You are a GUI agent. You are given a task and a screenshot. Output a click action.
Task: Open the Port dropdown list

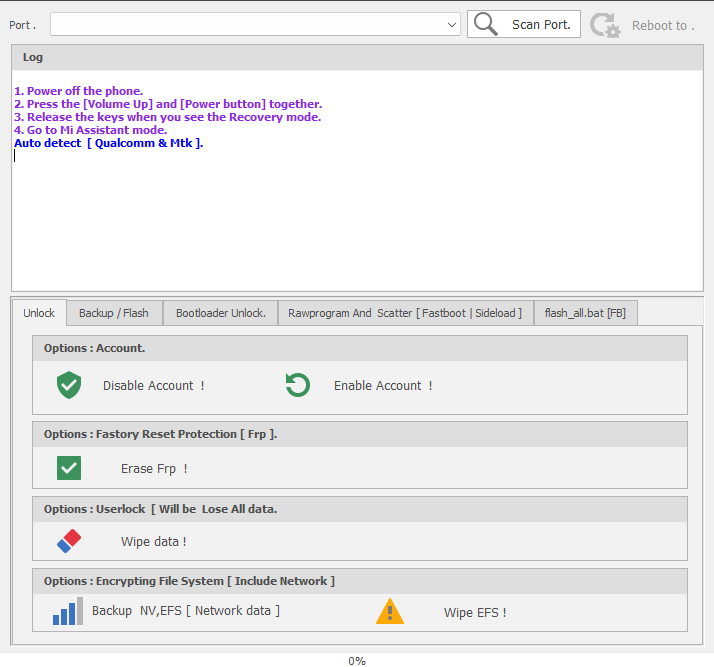(x=451, y=25)
